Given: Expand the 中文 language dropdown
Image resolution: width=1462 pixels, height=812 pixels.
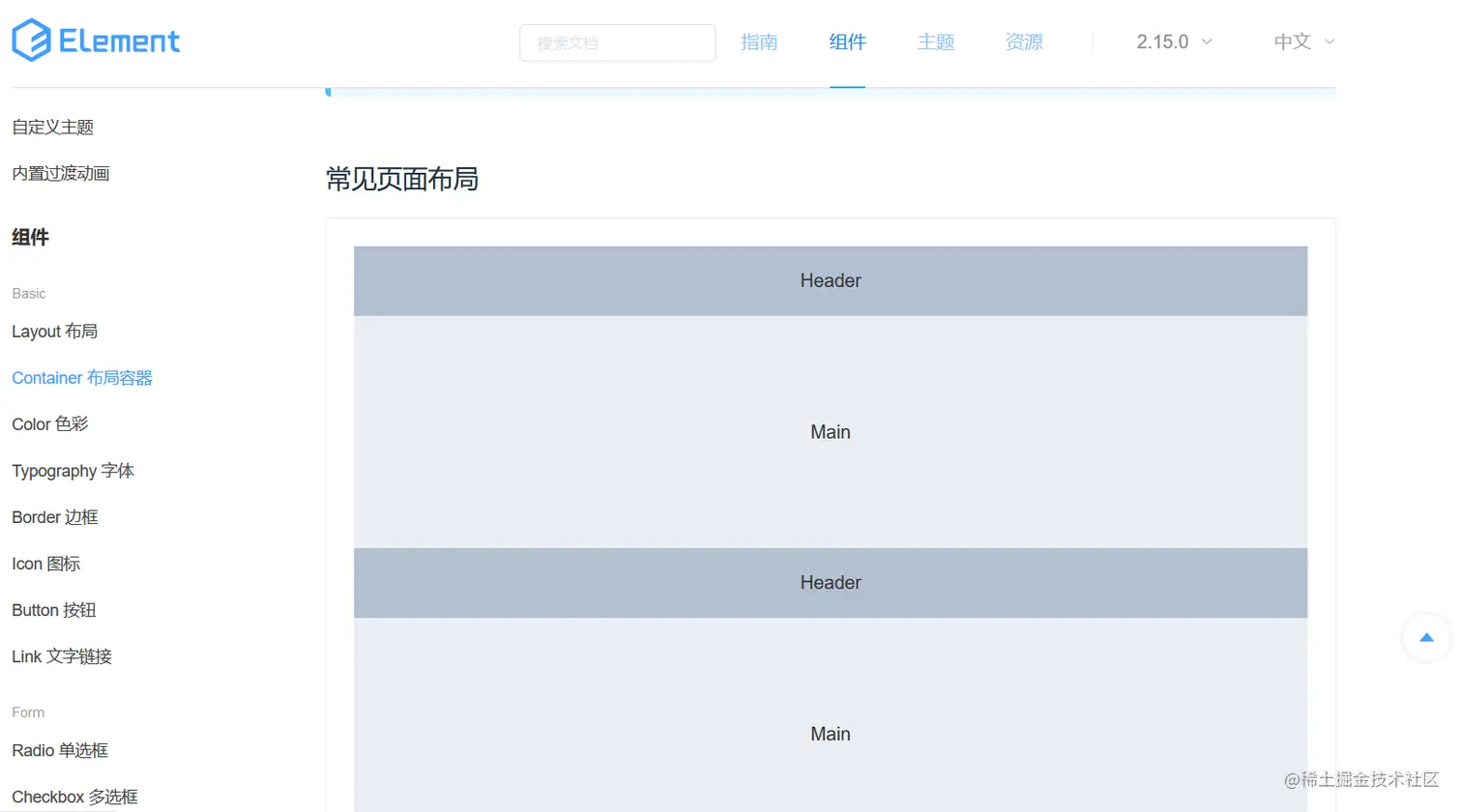Looking at the screenshot, I should [1303, 42].
